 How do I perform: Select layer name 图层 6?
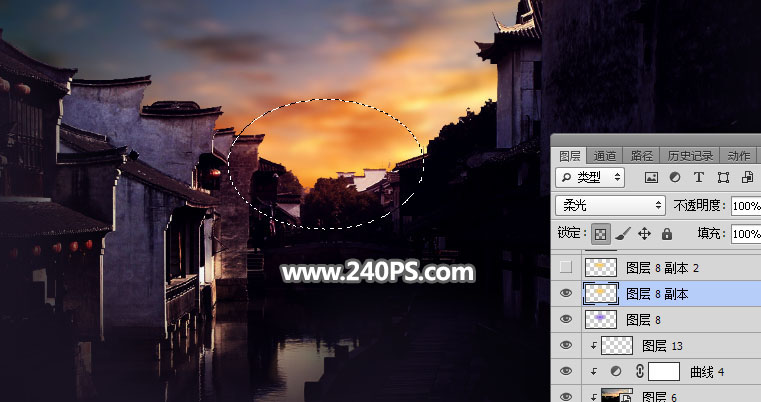click(x=659, y=397)
